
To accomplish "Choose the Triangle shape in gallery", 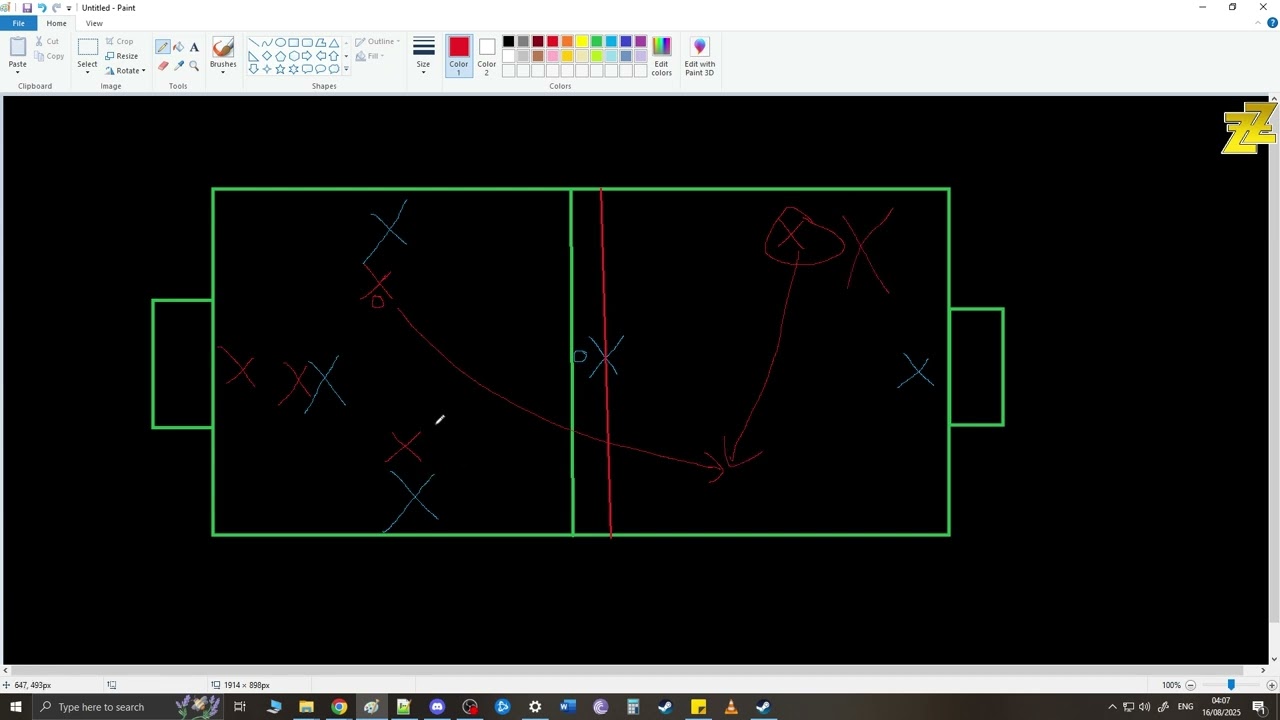I will (334, 43).
